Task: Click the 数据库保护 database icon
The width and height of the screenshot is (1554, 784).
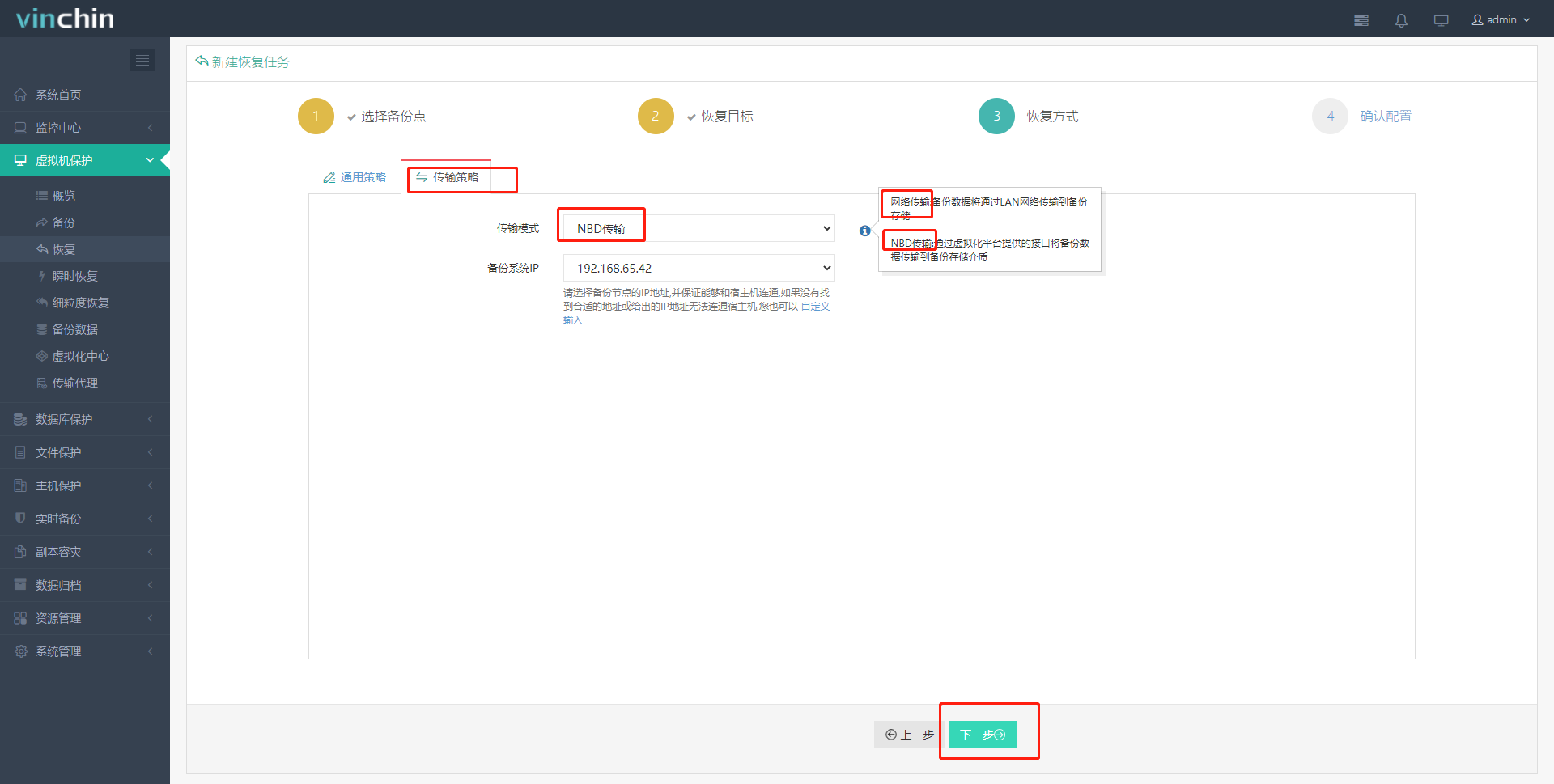Action: (x=20, y=419)
